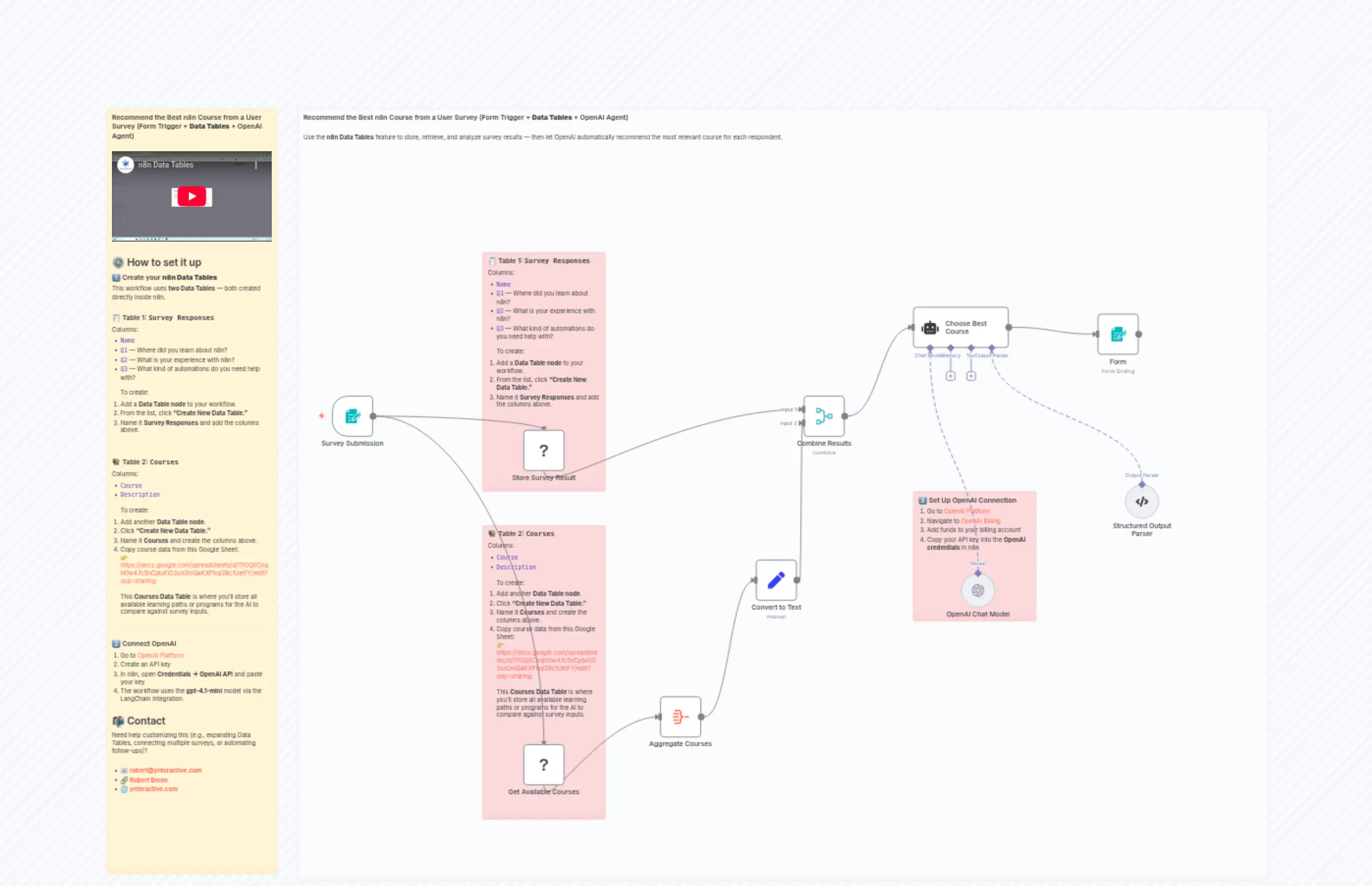Open the Form Ending node icon

click(1118, 334)
